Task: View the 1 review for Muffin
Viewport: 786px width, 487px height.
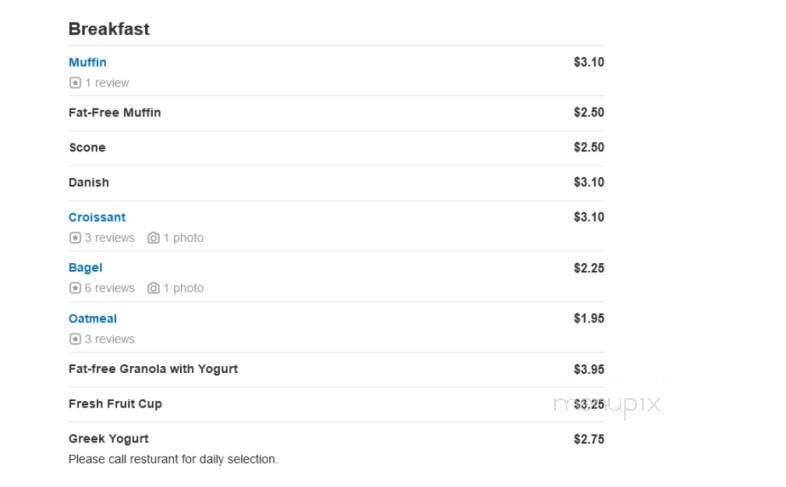Action: pos(107,83)
